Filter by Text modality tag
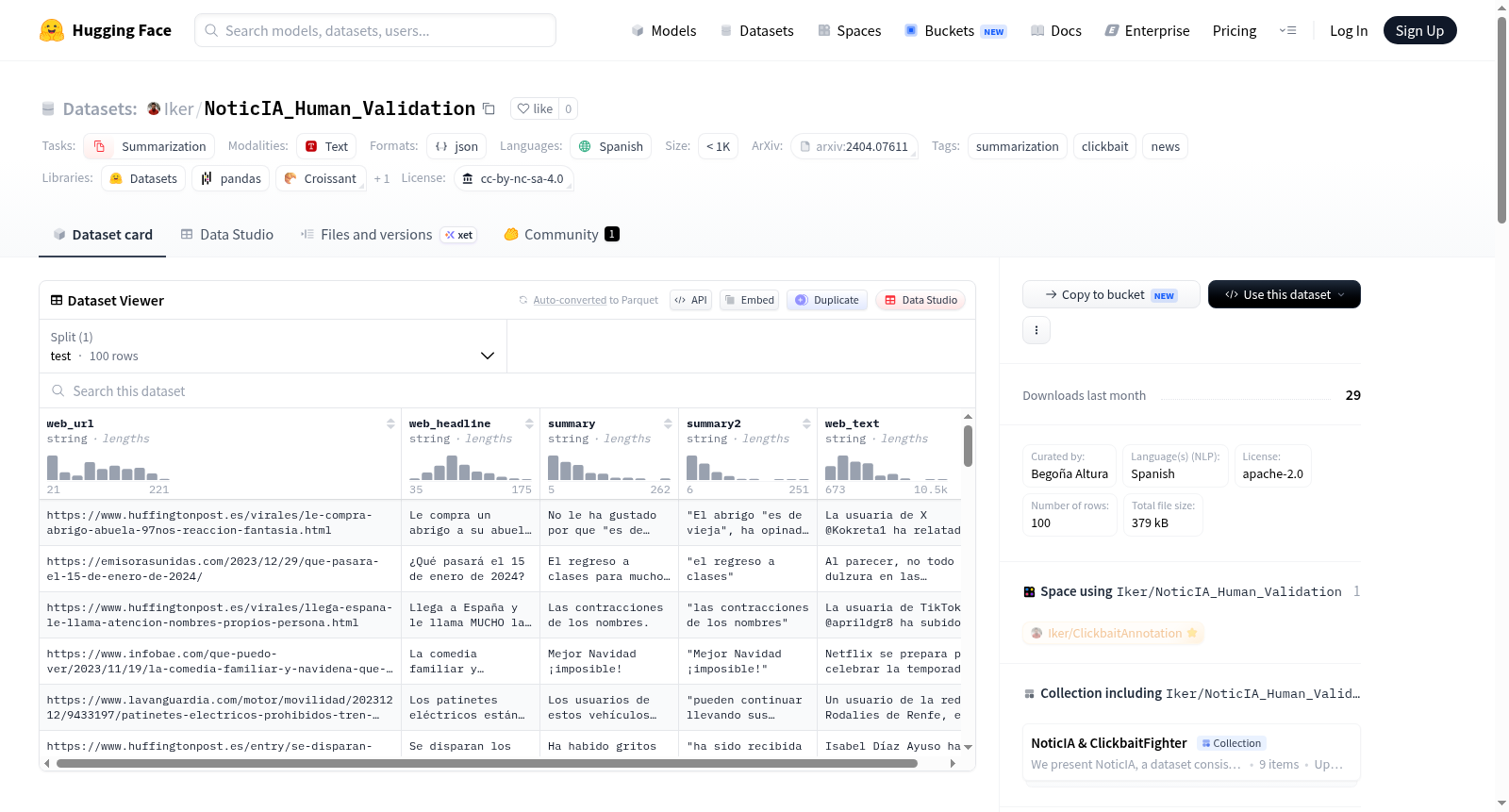The height and width of the screenshot is (812, 1509). (x=326, y=146)
